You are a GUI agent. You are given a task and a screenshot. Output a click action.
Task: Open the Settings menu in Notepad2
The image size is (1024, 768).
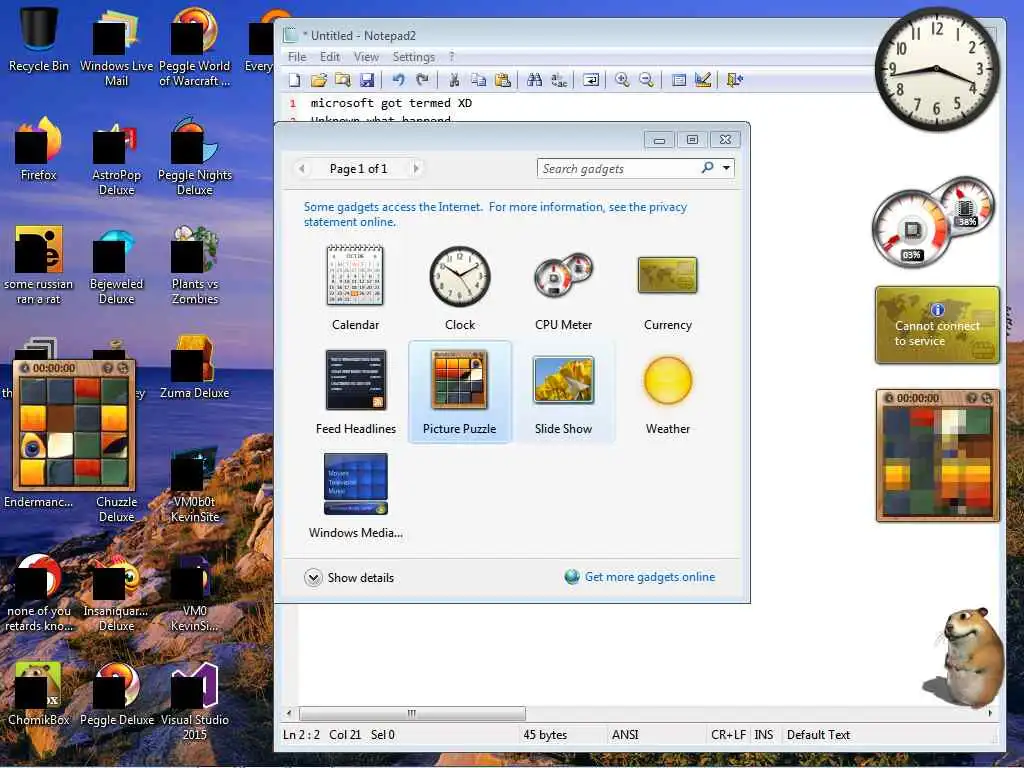coord(413,57)
